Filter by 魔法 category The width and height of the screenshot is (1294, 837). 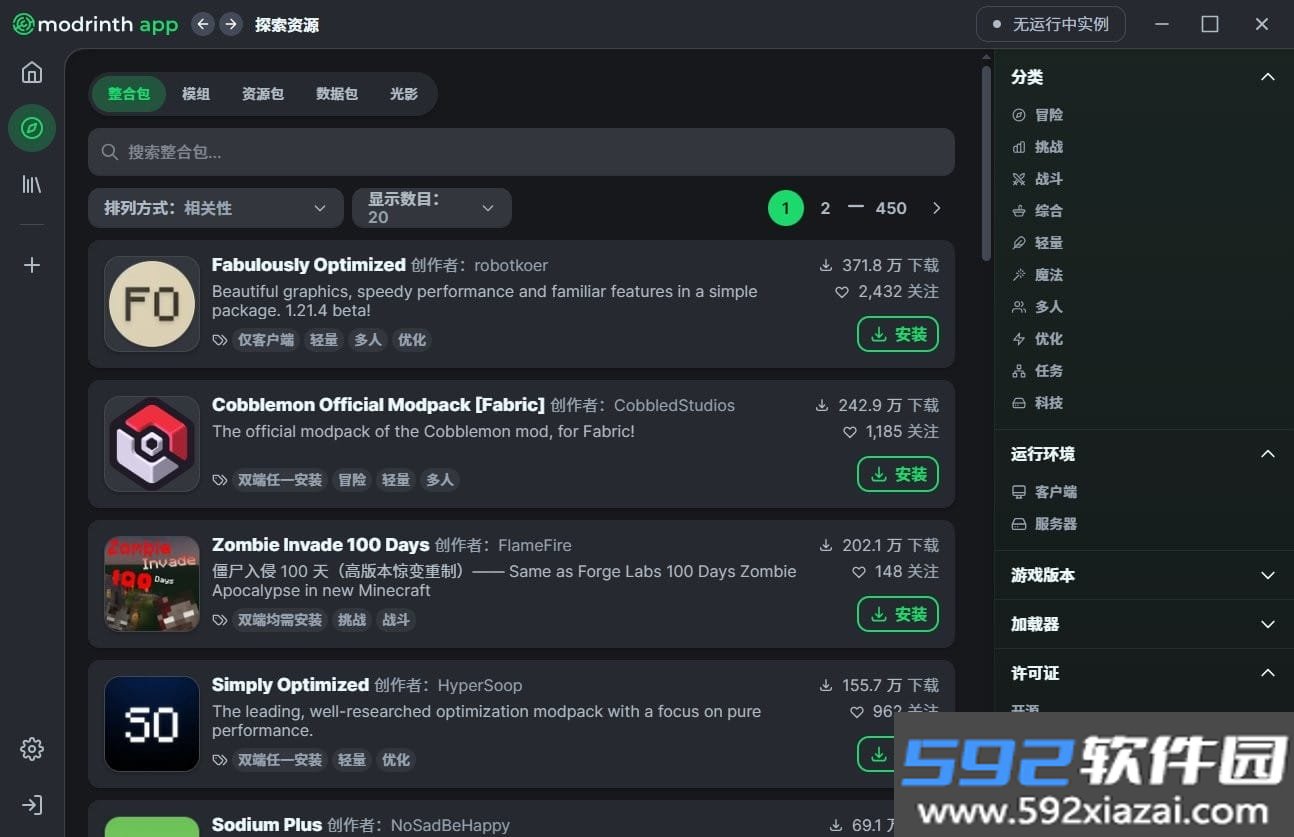1038,275
